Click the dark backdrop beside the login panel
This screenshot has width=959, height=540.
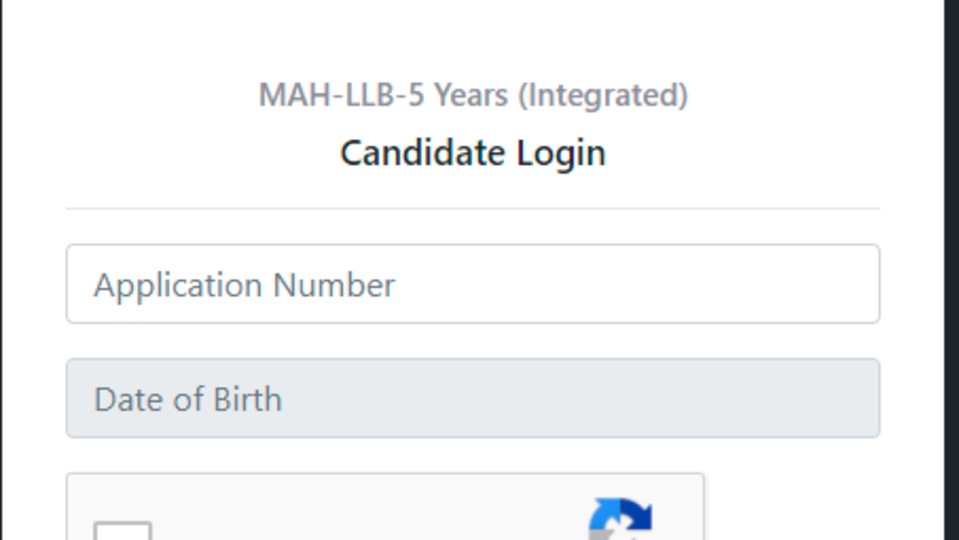point(952,269)
